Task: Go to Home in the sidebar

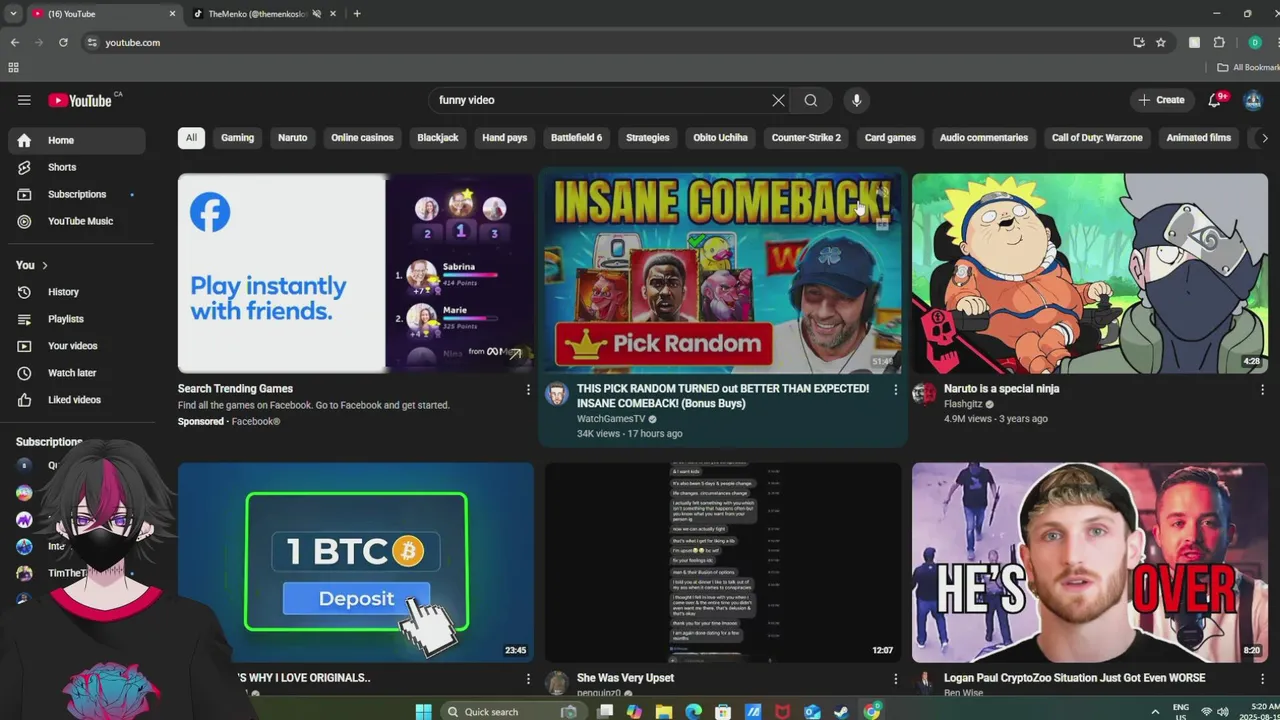Action: (x=77, y=140)
